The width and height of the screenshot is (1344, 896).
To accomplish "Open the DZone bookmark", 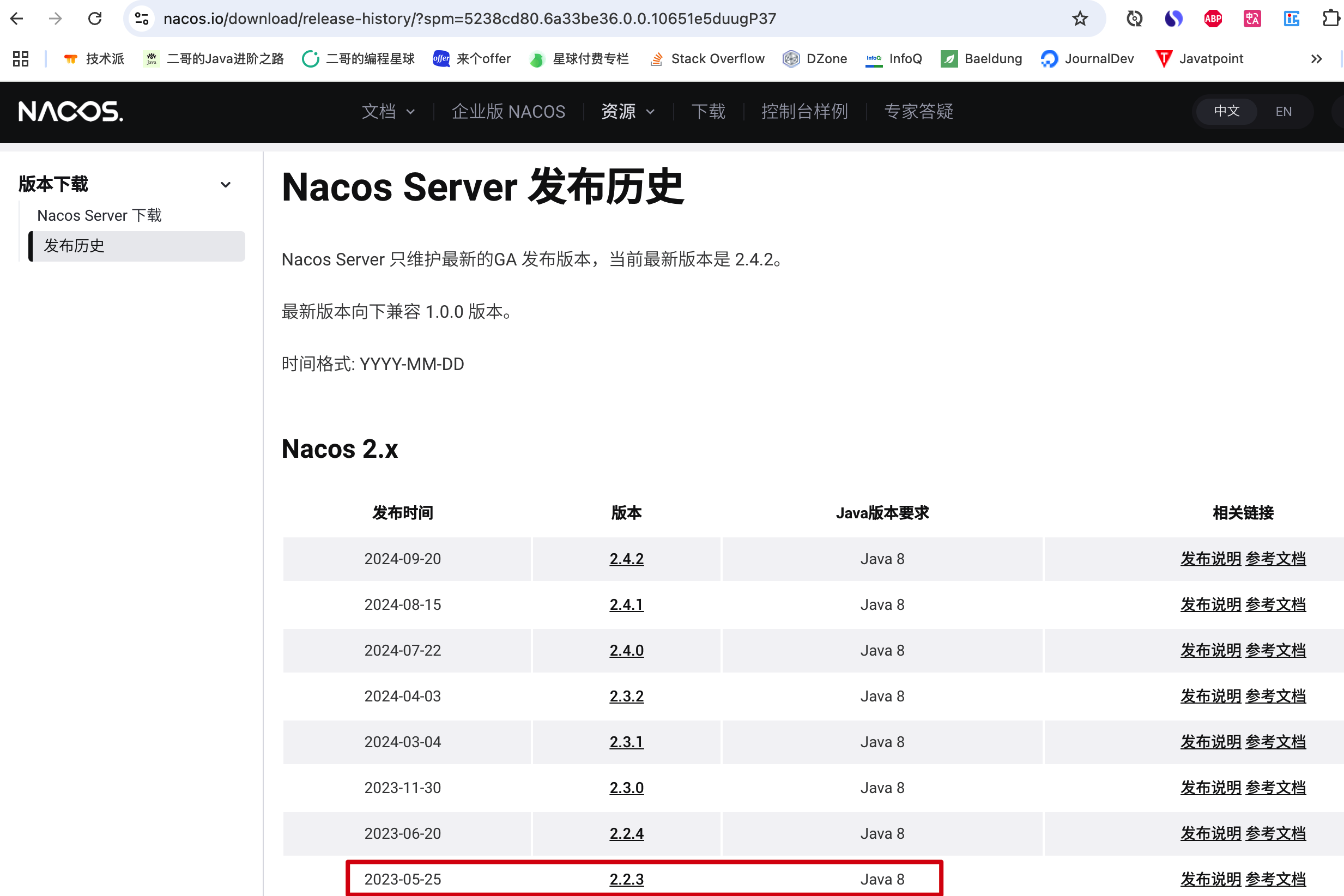I will pos(815,59).
